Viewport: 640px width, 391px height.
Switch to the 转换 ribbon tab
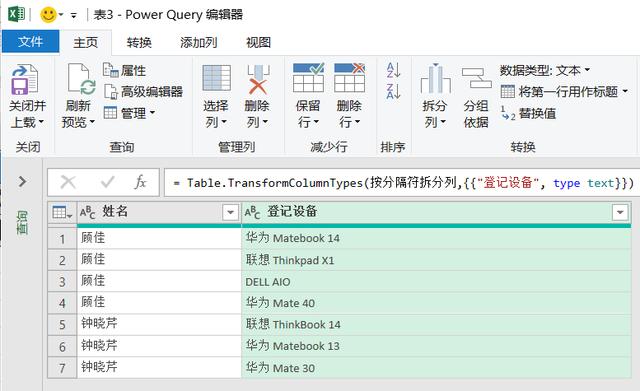click(x=139, y=42)
